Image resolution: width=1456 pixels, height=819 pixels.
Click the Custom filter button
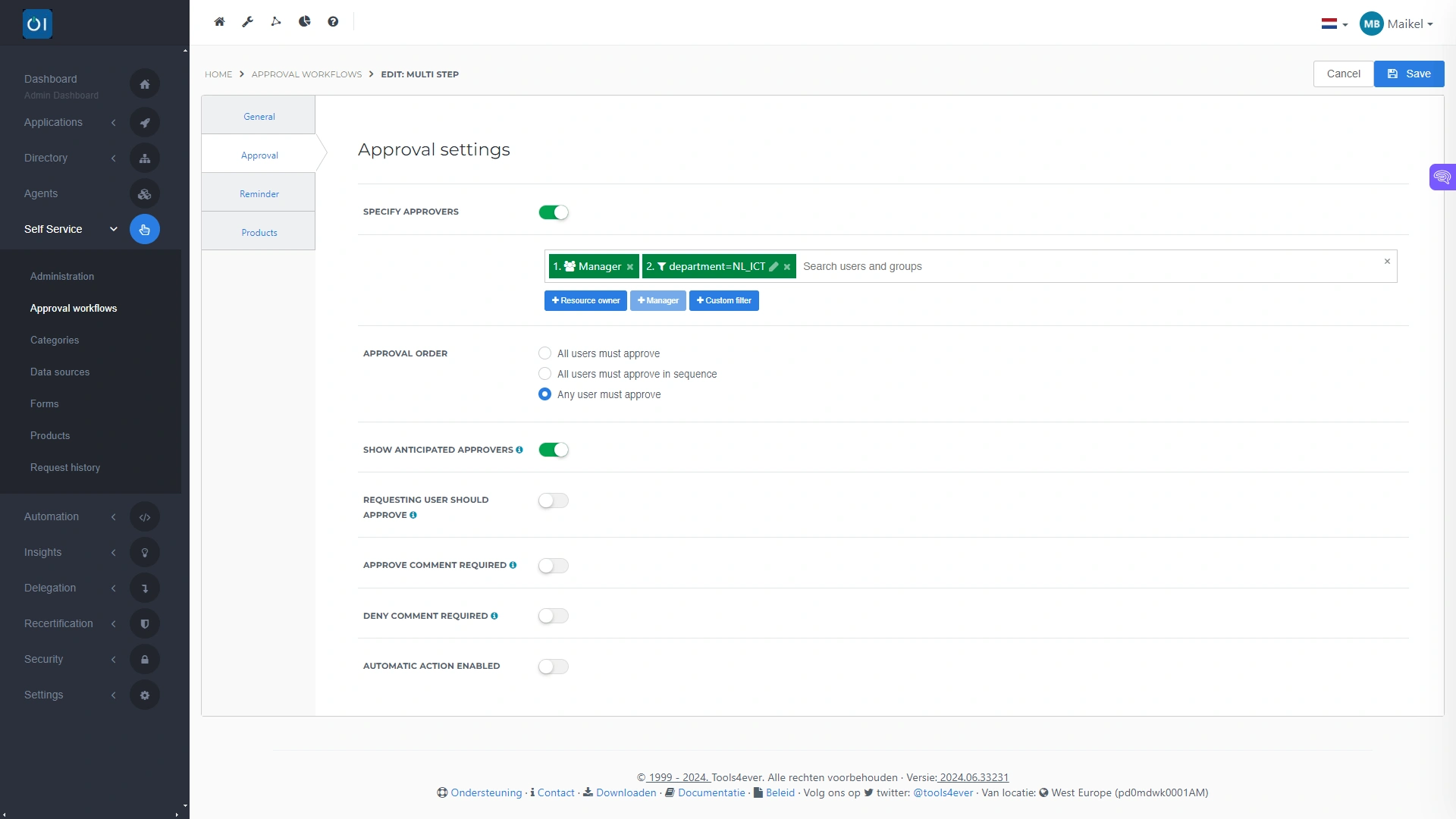[x=723, y=301]
